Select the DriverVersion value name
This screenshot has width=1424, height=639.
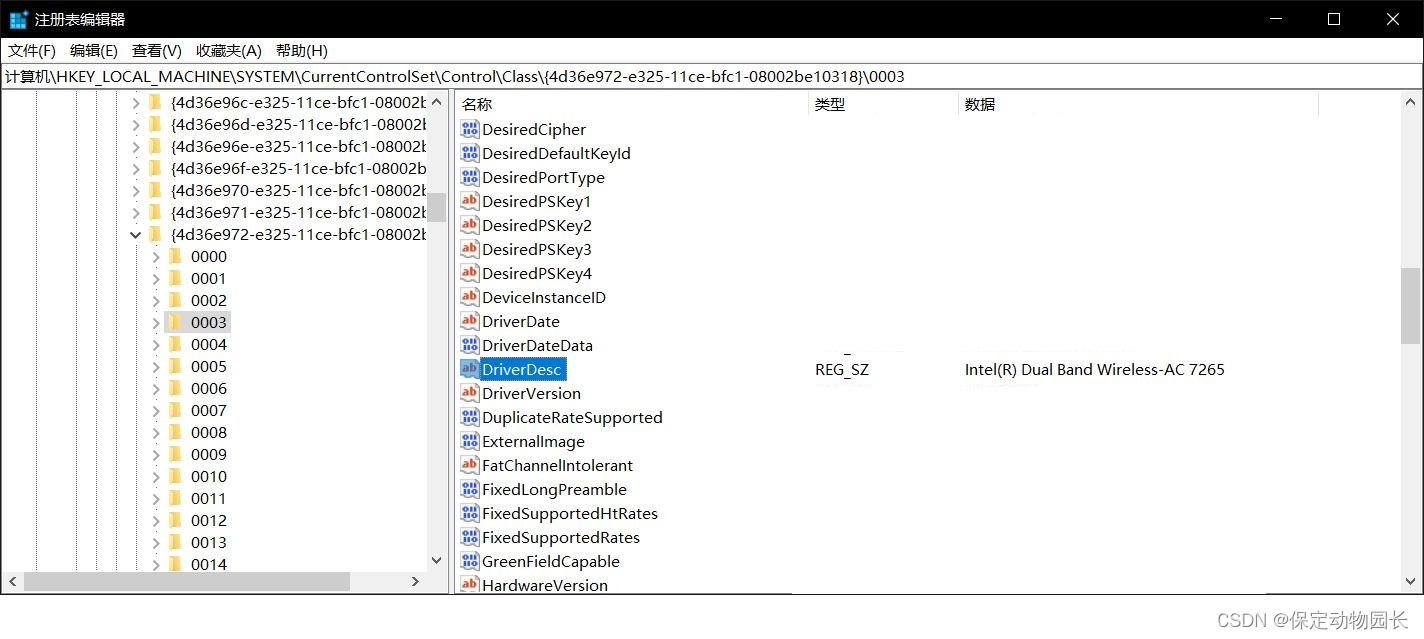point(531,393)
